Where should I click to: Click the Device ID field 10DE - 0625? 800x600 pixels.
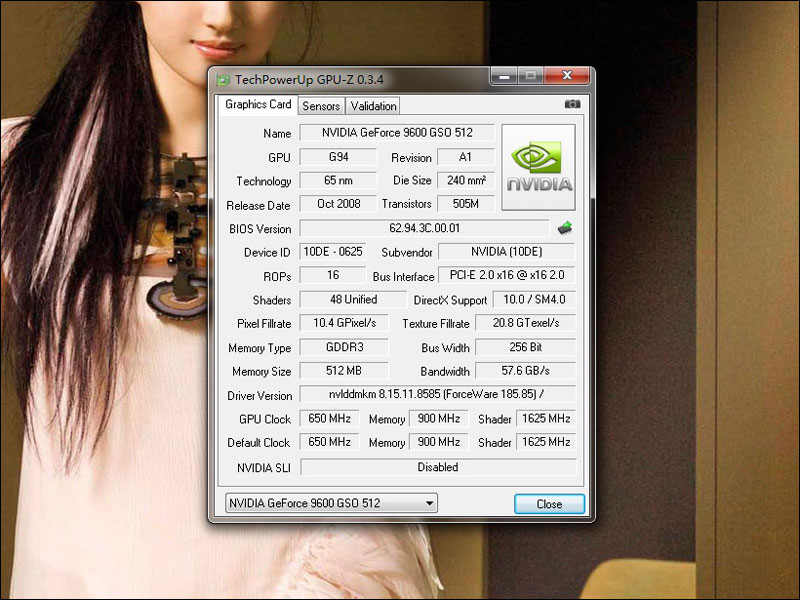333,252
